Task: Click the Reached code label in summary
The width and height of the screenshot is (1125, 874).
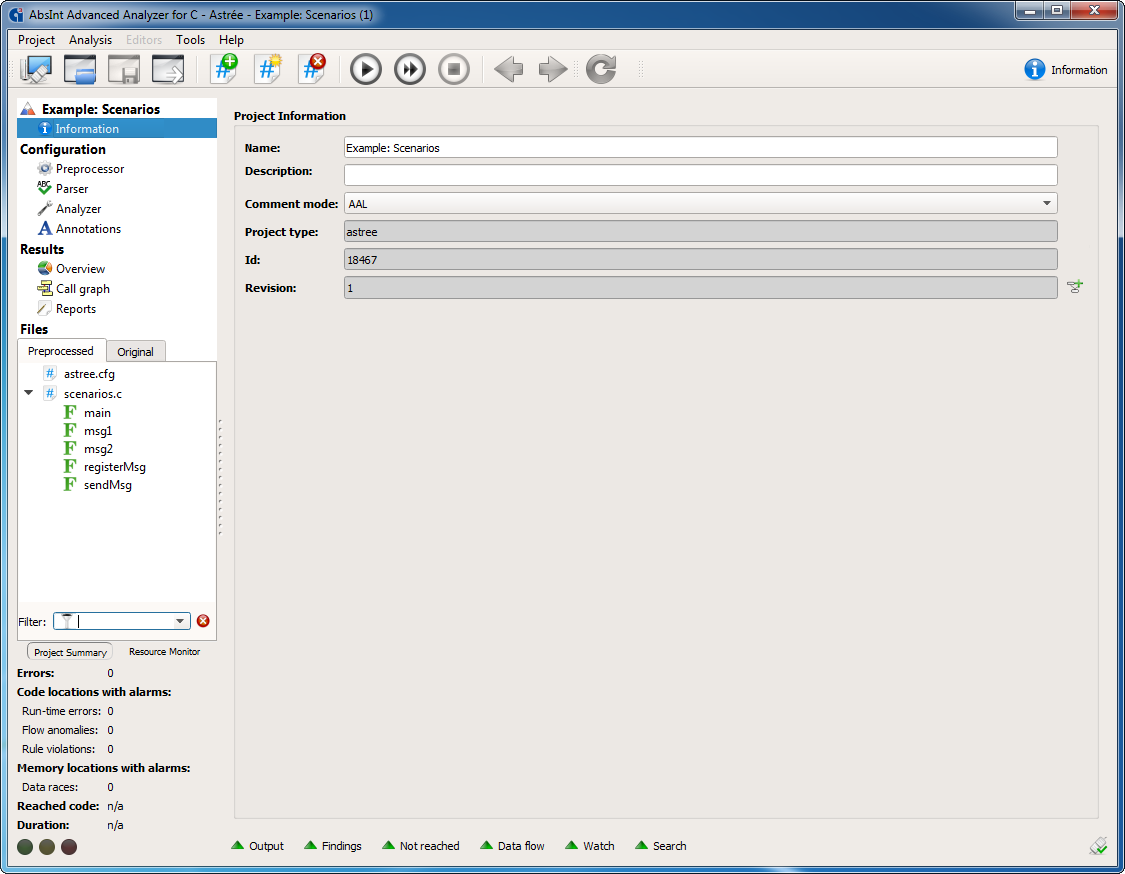Action: (58, 806)
